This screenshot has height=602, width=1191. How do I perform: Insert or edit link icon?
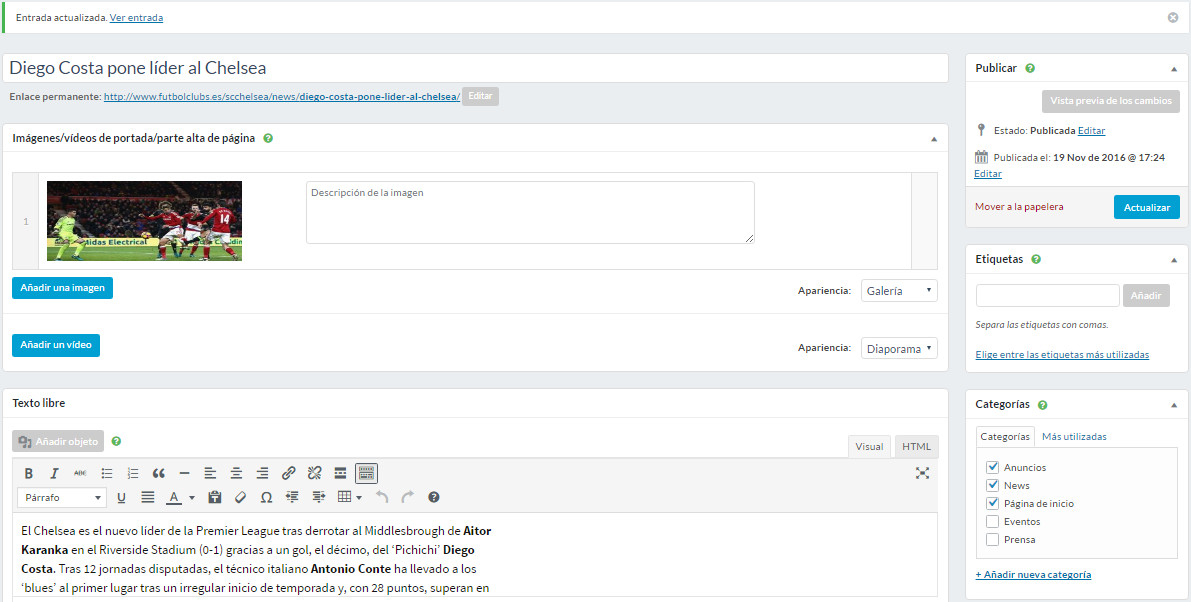point(289,474)
